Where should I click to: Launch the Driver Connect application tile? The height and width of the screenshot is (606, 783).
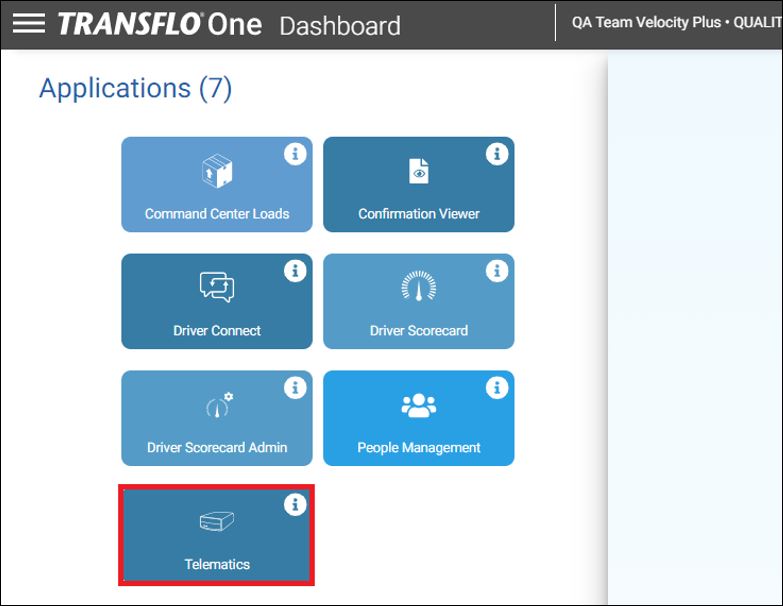[217, 301]
